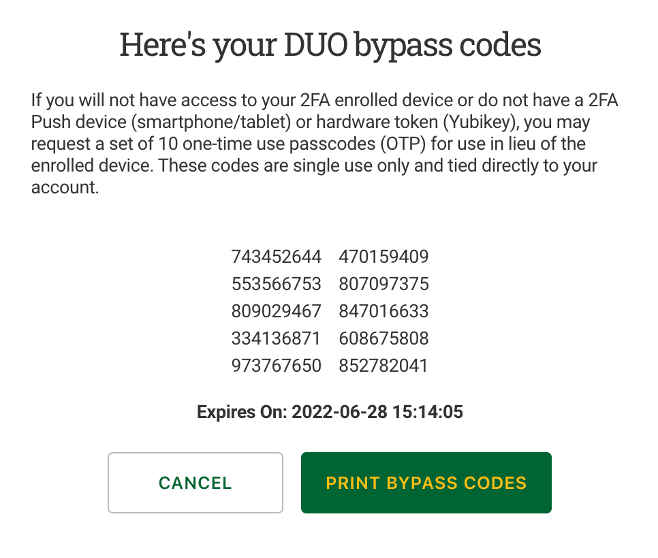Screen dimensions: 658x558
Task: Select the code 973767650
Action: 276,365
